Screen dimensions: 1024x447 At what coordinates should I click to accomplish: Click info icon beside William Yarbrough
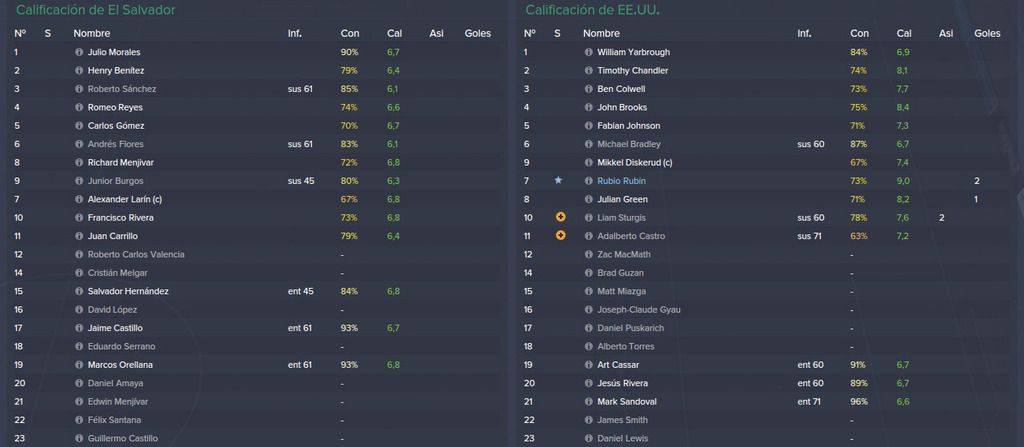(588, 52)
